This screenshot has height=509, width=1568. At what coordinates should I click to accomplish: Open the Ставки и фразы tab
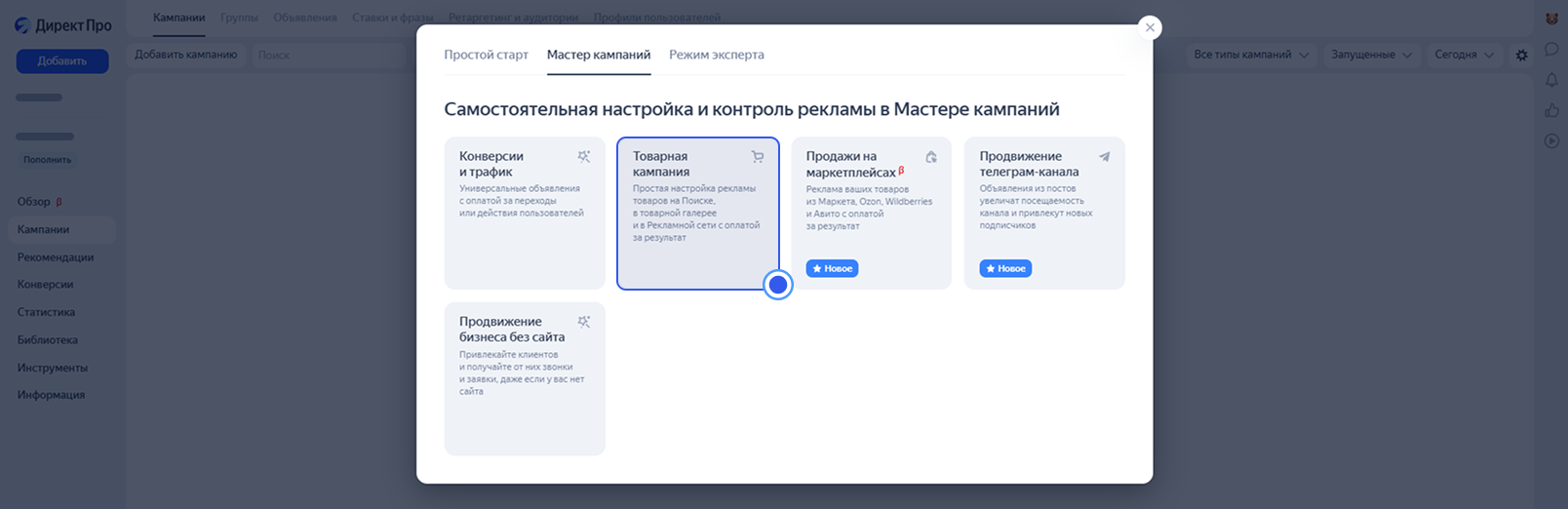(x=393, y=18)
